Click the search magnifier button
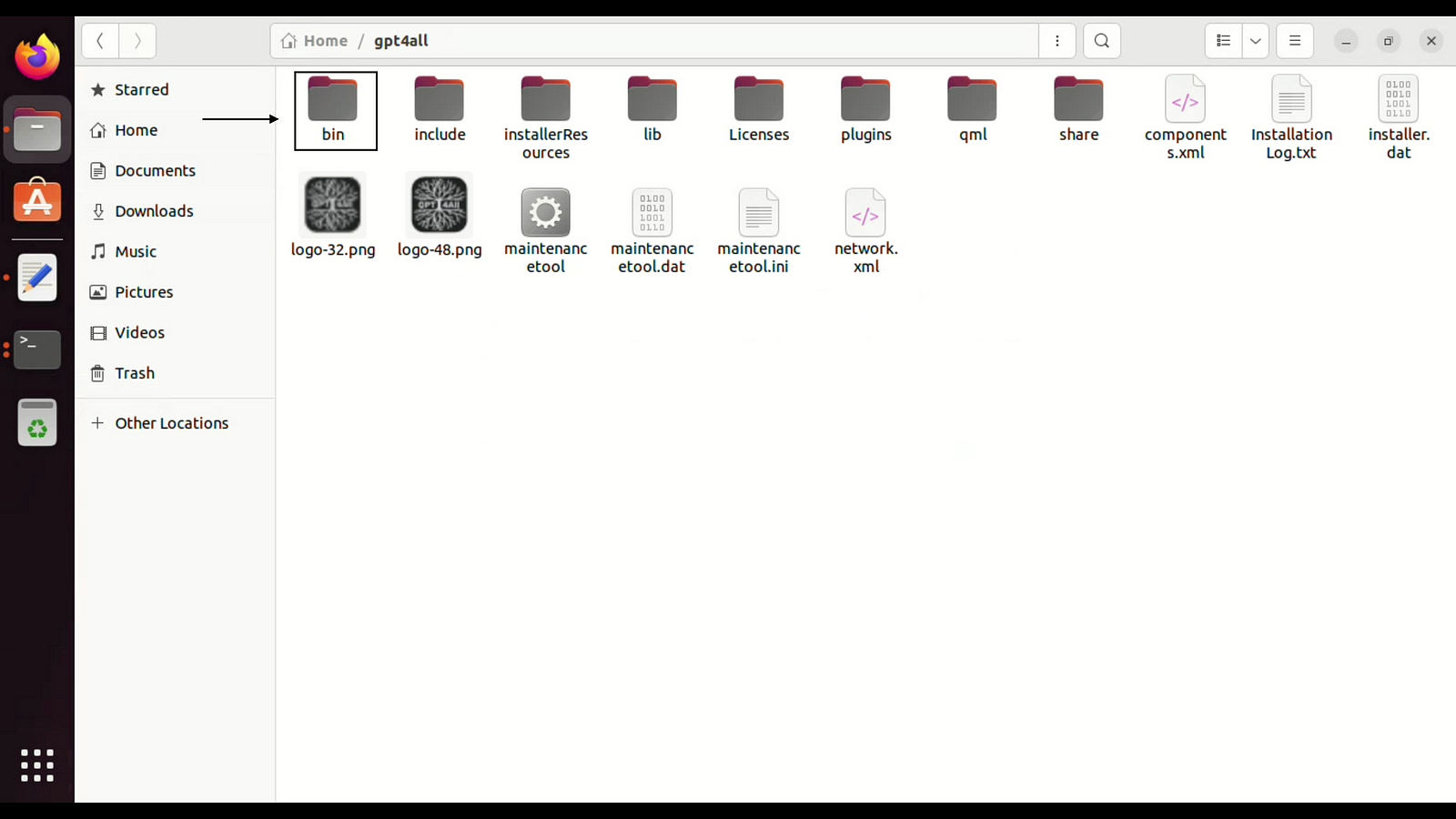1456x819 pixels. 1101,41
